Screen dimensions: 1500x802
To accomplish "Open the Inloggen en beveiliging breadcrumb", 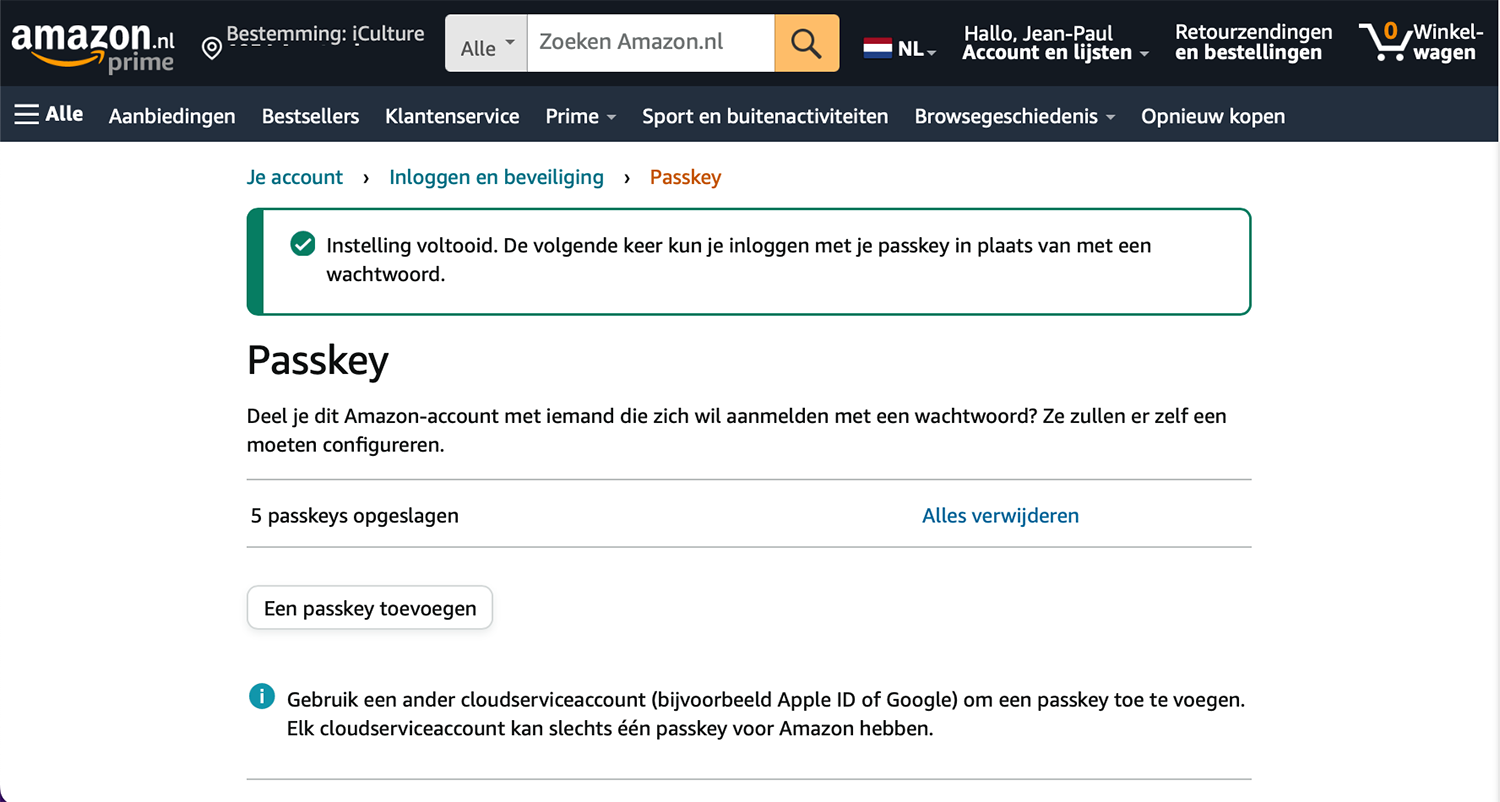I will click(x=496, y=177).
